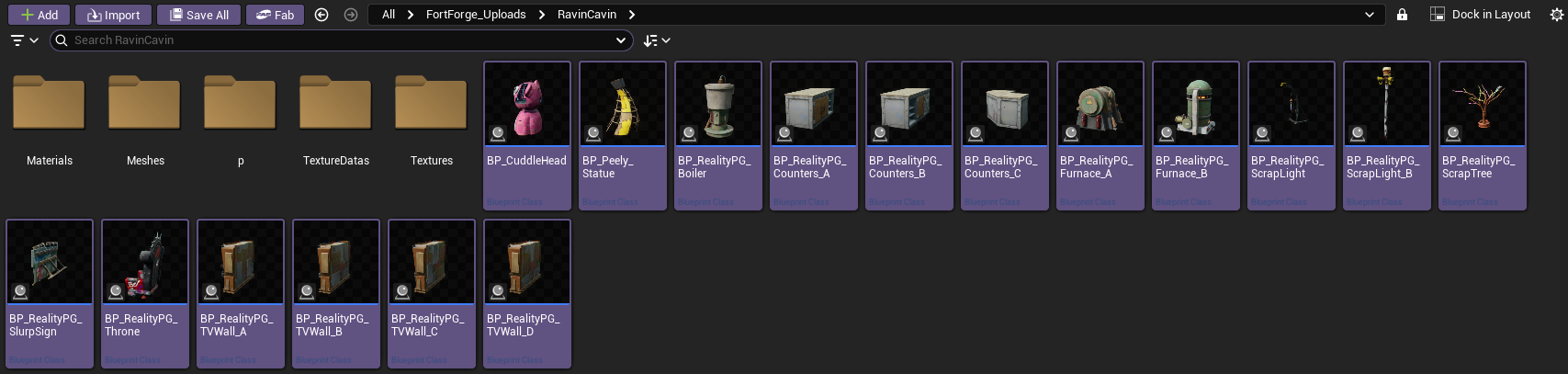The height and width of the screenshot is (374, 1568).
Task: Open the Import dialog
Action: coord(114,15)
